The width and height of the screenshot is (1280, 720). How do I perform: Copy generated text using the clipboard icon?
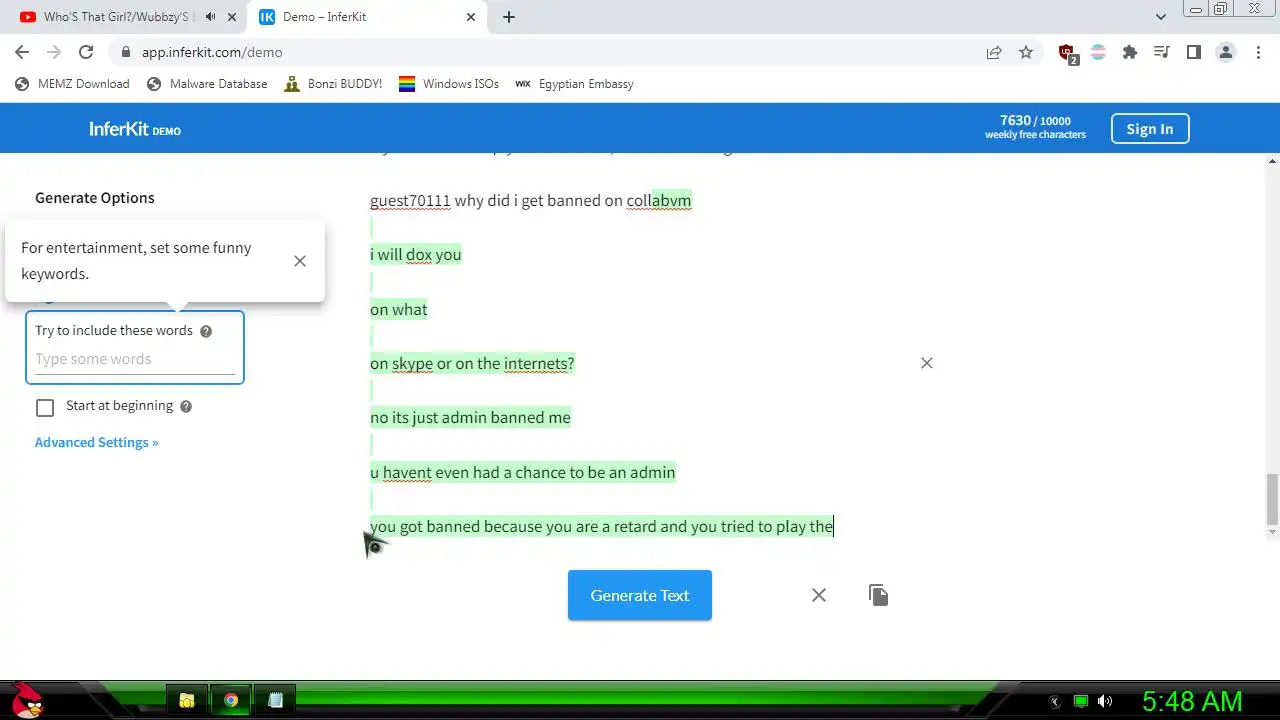point(878,595)
